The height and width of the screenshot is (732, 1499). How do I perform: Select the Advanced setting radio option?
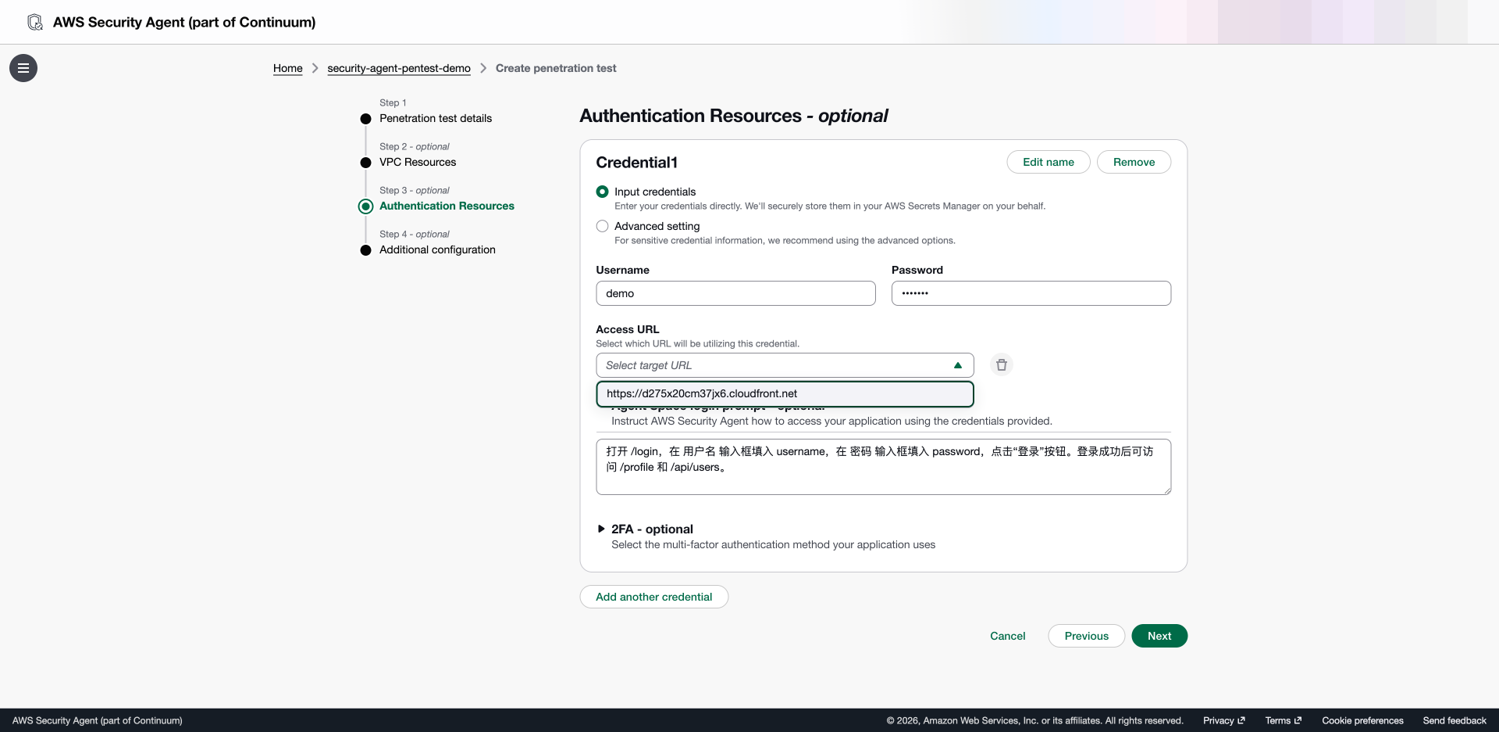click(602, 226)
